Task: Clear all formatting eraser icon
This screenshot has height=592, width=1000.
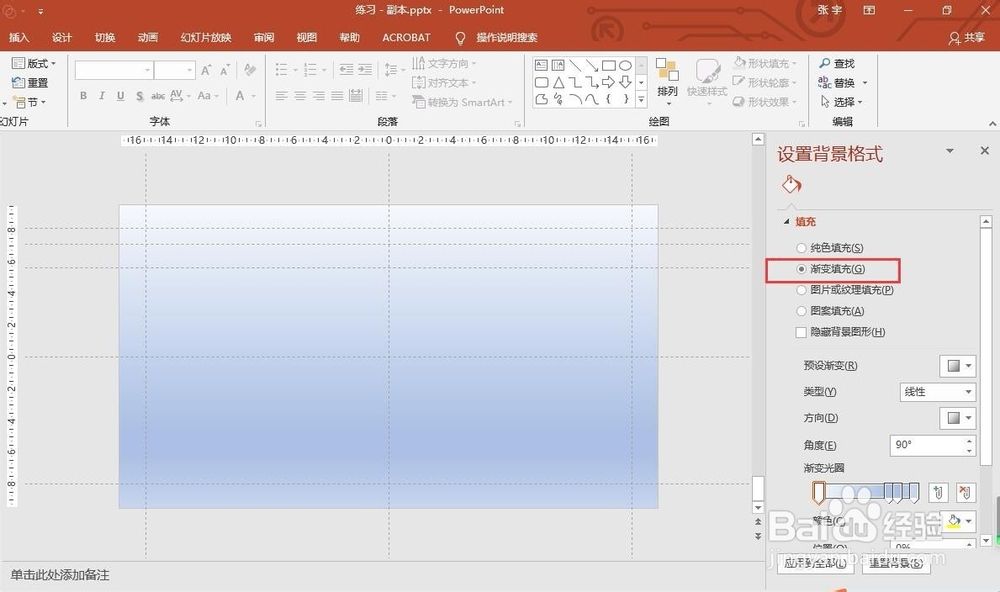Action: 250,70
